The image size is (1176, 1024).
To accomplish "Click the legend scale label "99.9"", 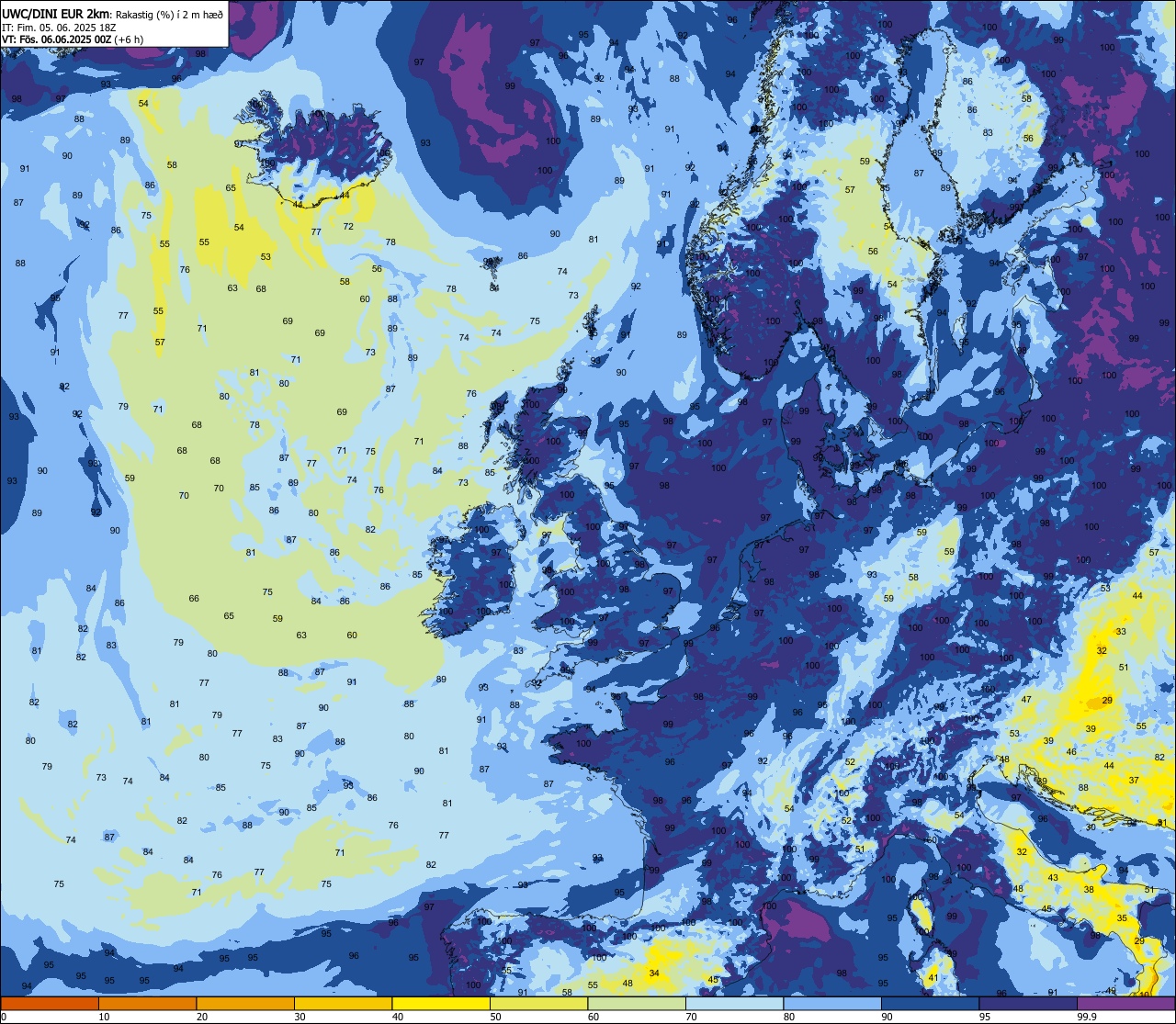I will pyautogui.click(x=1087, y=1017).
